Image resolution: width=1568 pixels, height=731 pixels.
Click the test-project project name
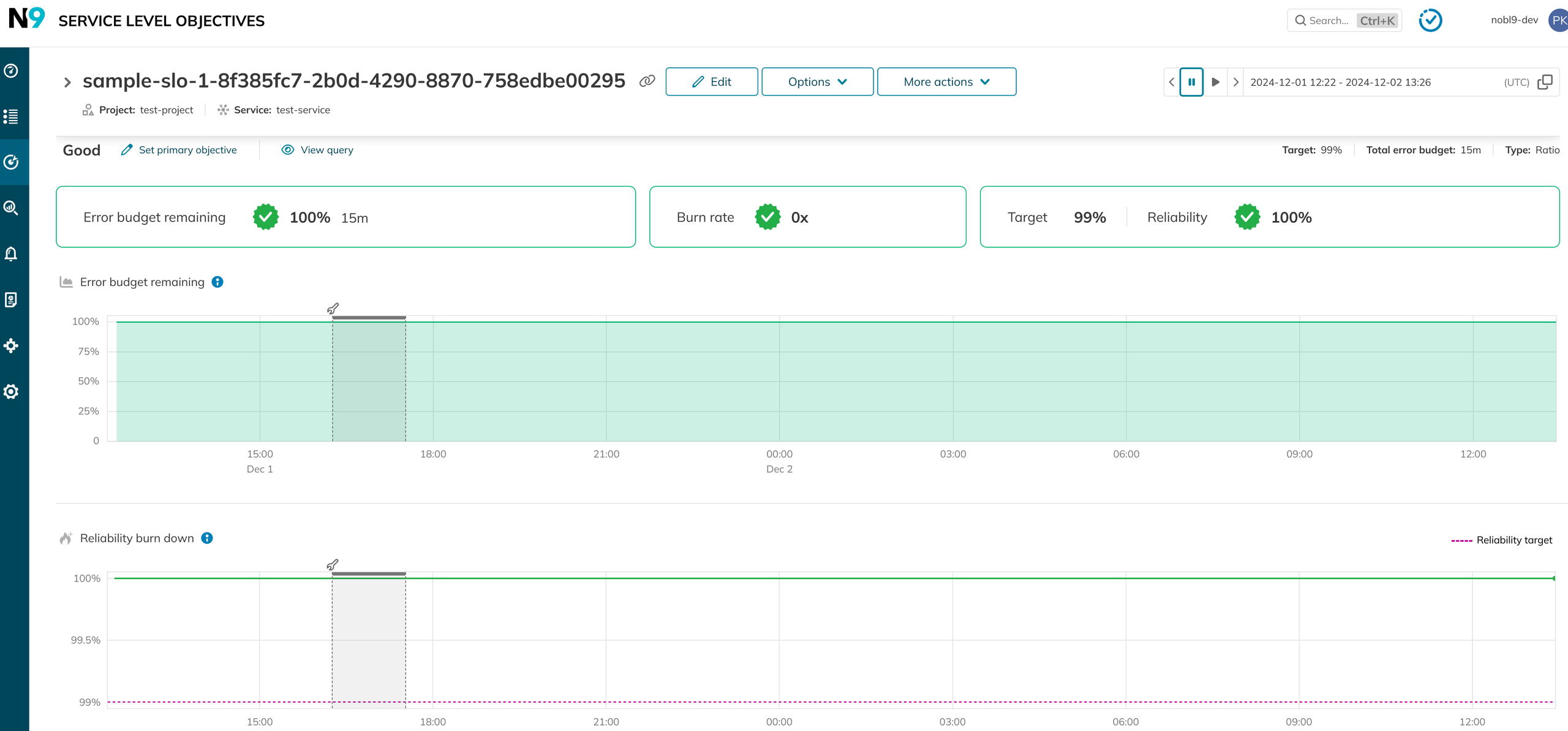tap(166, 110)
